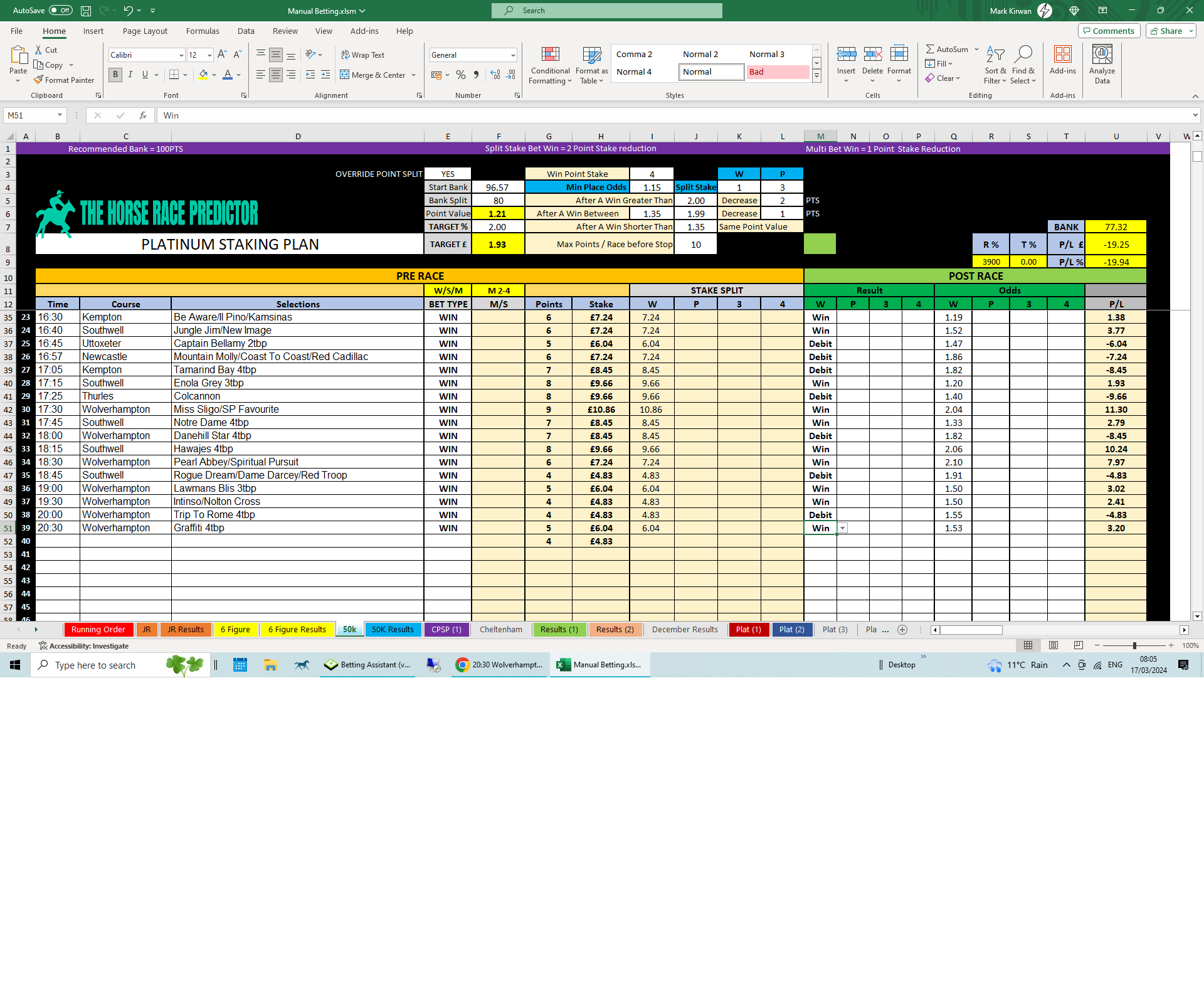Click Increase Decimal icon

(495, 75)
